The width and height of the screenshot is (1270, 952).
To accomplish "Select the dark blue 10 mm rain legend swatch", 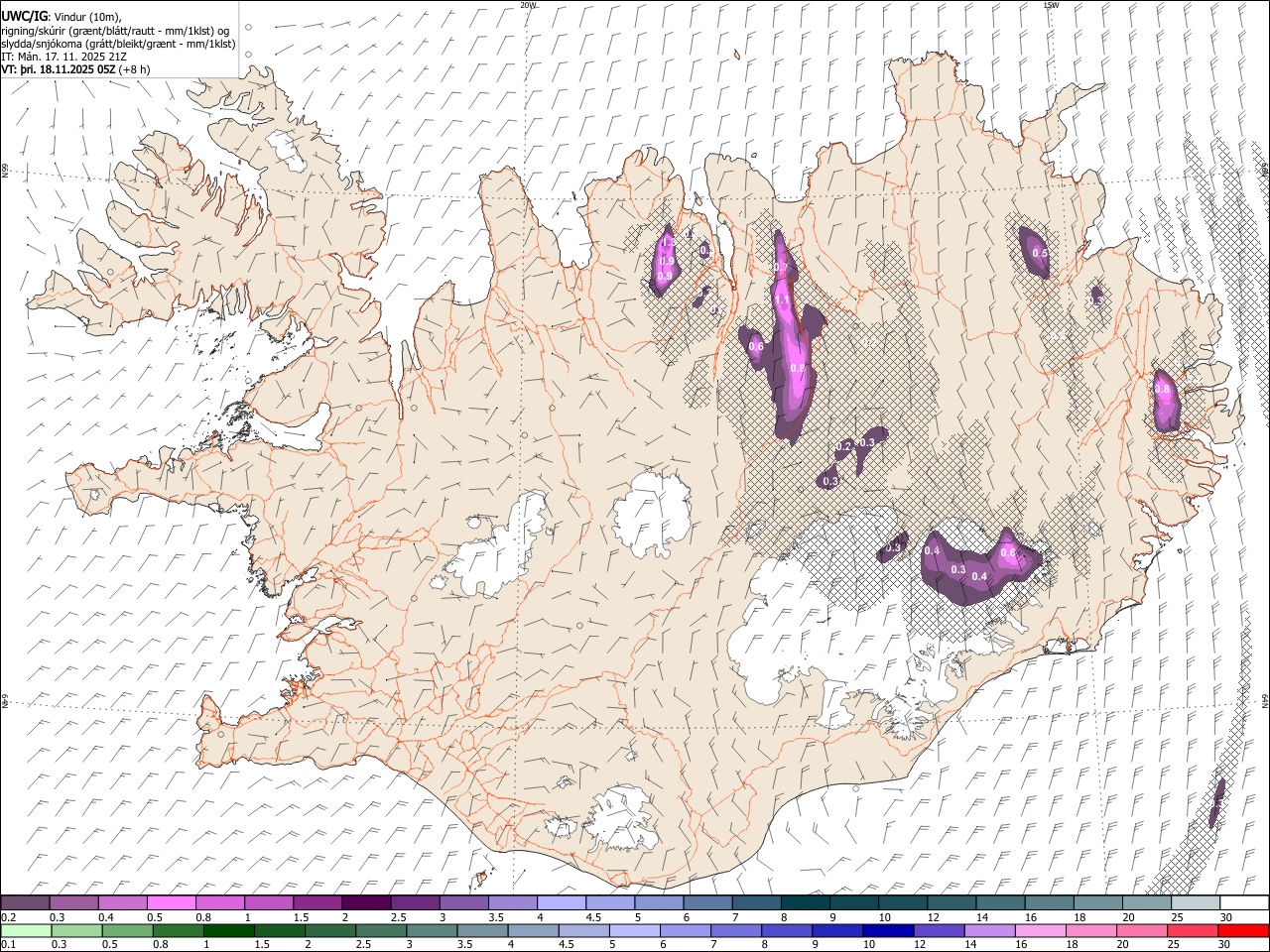I will pos(888,930).
